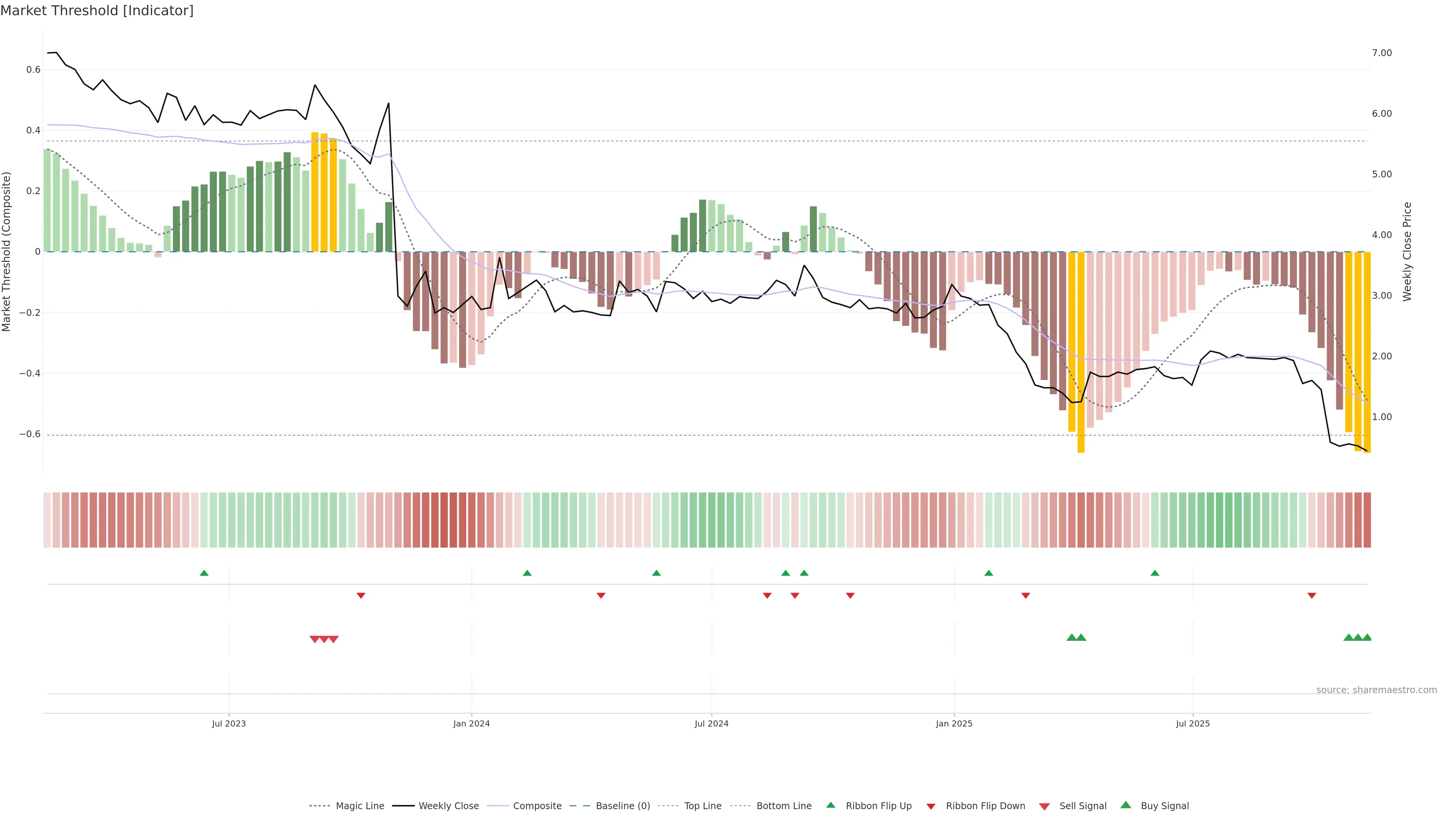This screenshot has height=819, width=1456.
Task: Click the source: sharemaestro.com link
Action: click(x=1376, y=690)
